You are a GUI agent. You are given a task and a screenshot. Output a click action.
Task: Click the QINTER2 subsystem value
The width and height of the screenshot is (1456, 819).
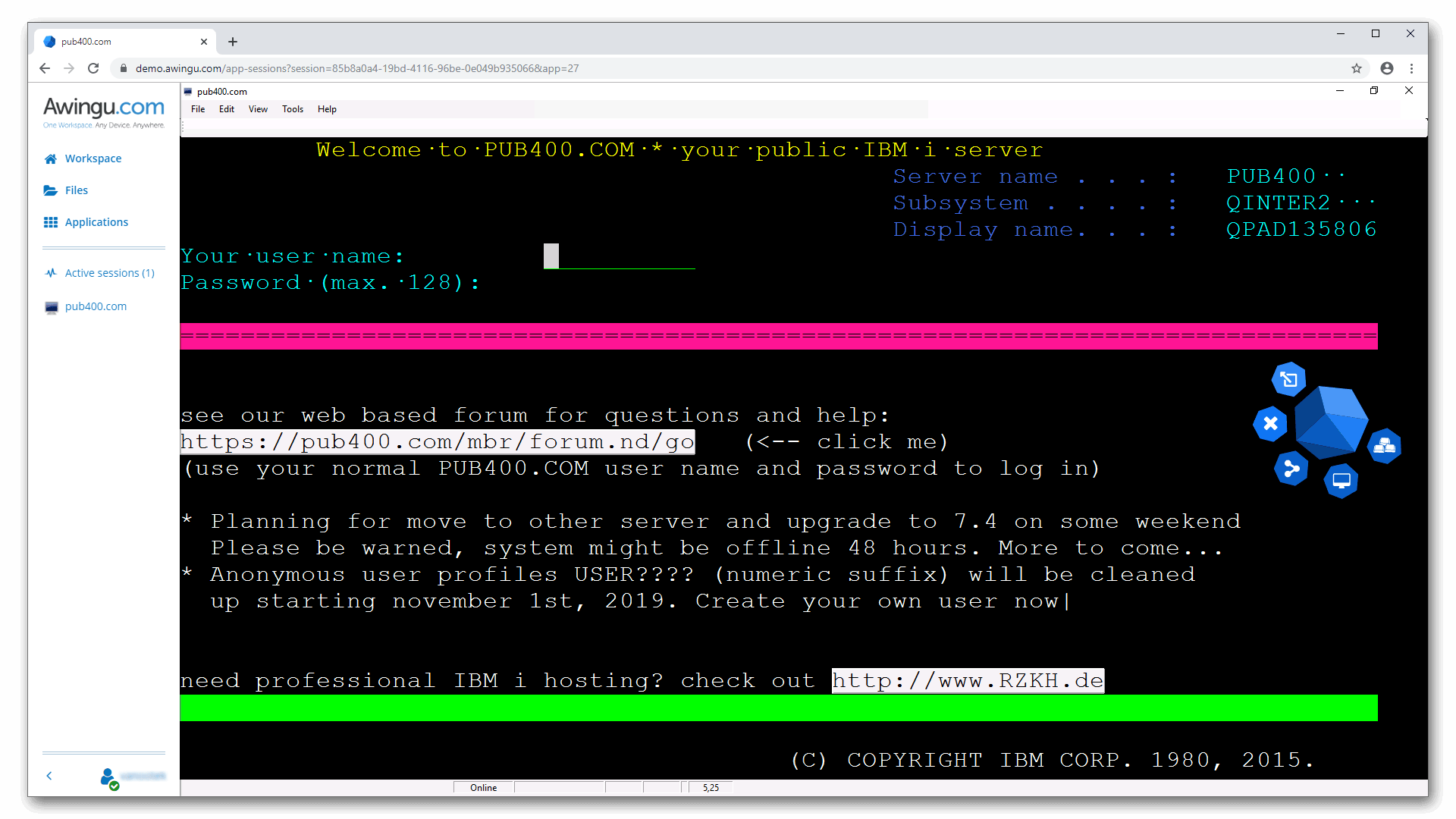[x=1279, y=202]
